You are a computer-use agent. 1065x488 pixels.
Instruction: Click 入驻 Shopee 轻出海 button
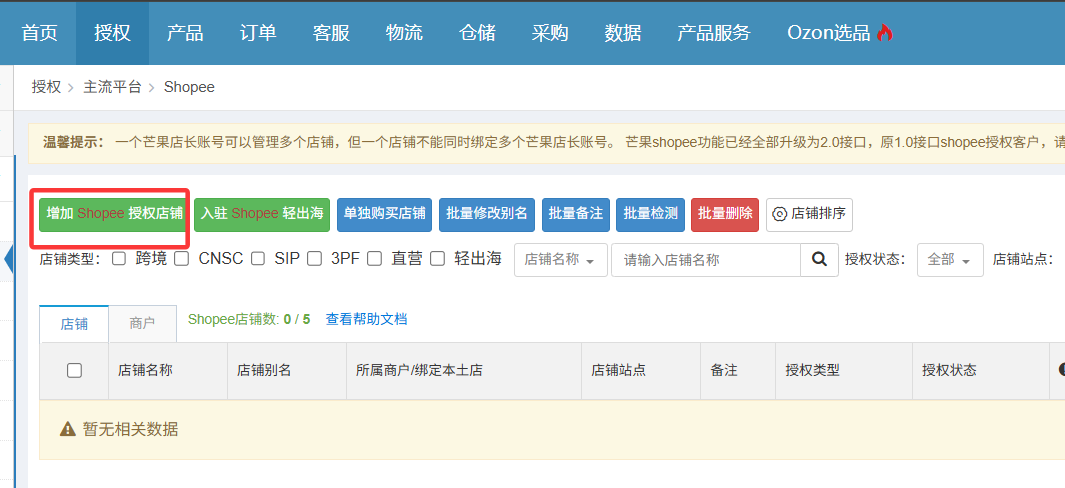click(261, 214)
